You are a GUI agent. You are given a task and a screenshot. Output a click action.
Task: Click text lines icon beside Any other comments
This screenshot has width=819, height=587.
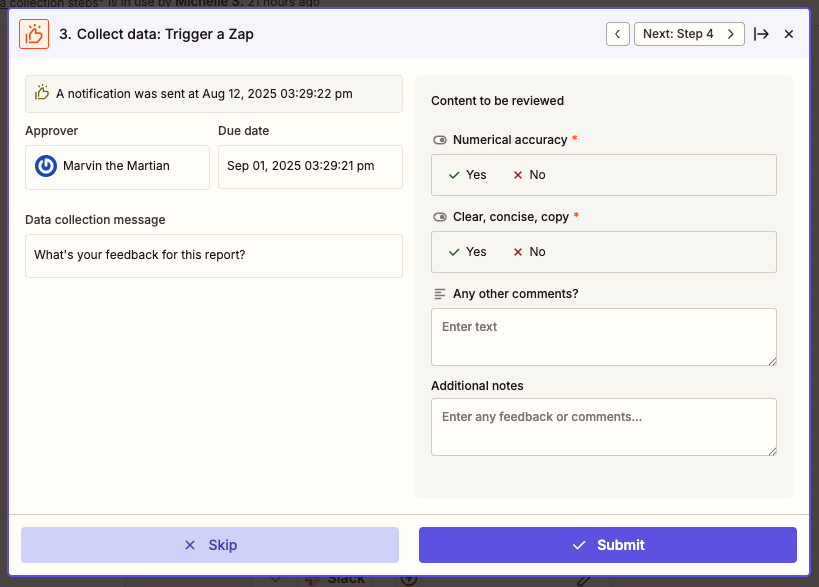click(x=440, y=294)
